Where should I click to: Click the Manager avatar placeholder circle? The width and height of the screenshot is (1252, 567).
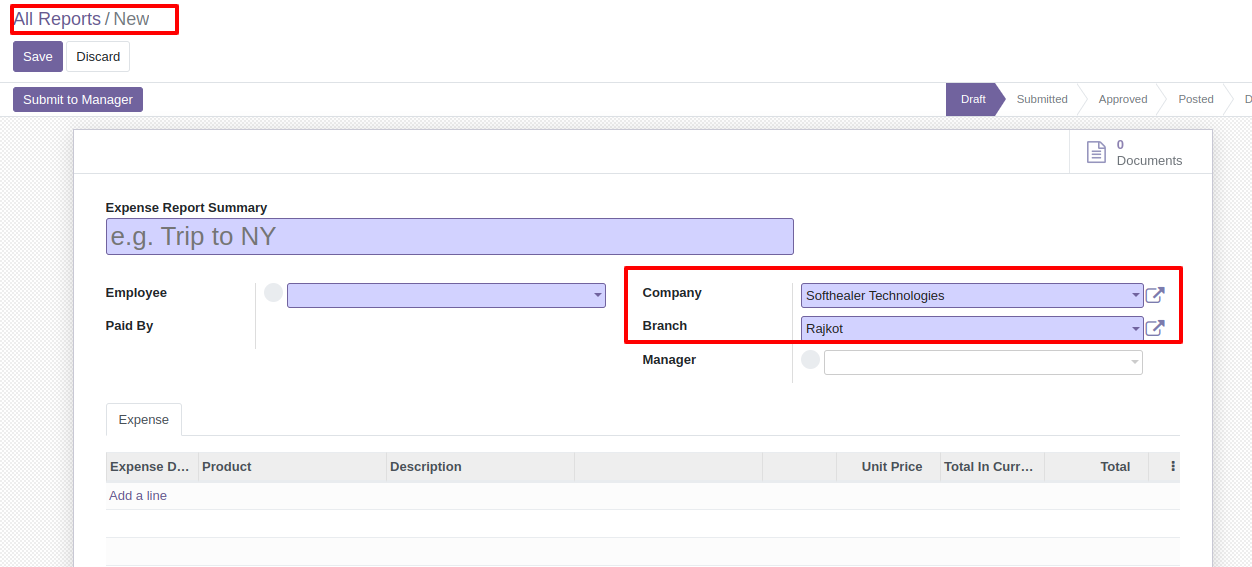(x=811, y=360)
